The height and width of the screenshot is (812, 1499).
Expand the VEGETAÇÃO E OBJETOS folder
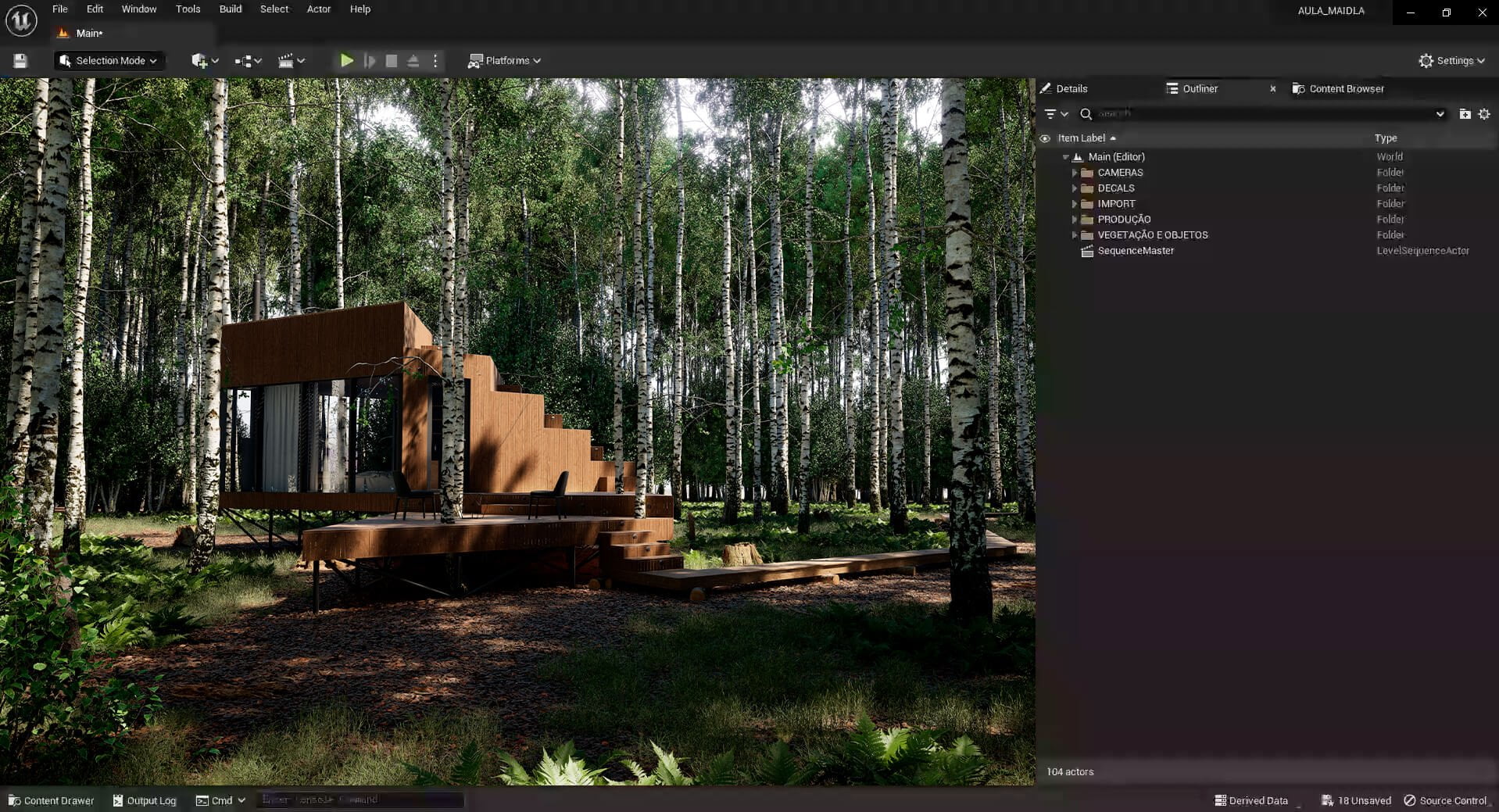point(1075,234)
